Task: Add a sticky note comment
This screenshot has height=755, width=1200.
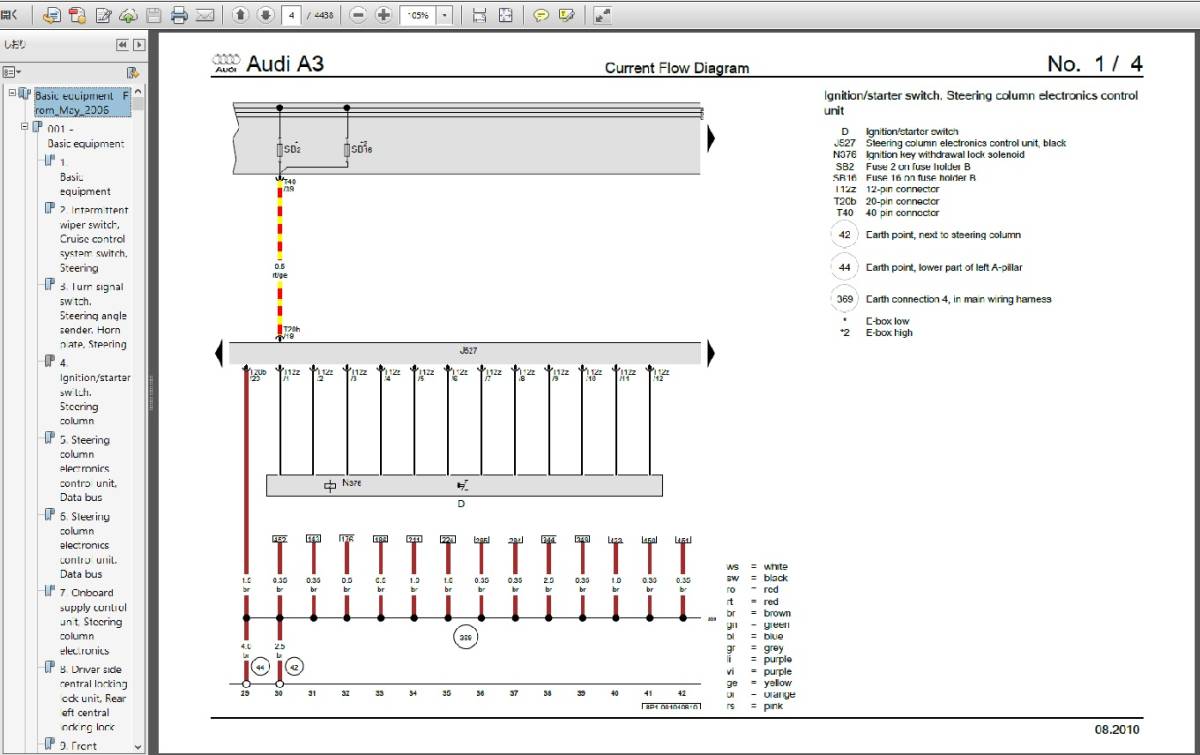Action: click(541, 15)
